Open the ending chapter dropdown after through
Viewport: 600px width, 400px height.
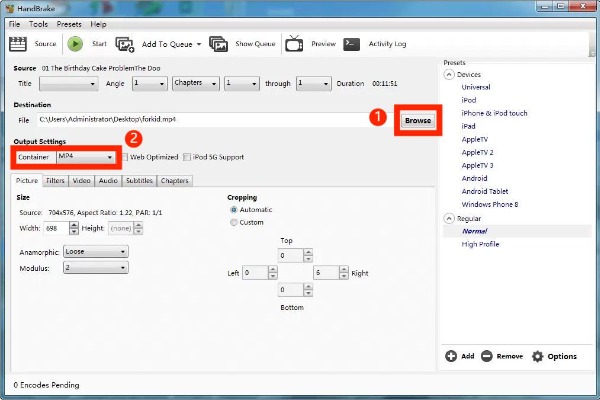pyautogui.click(x=313, y=83)
